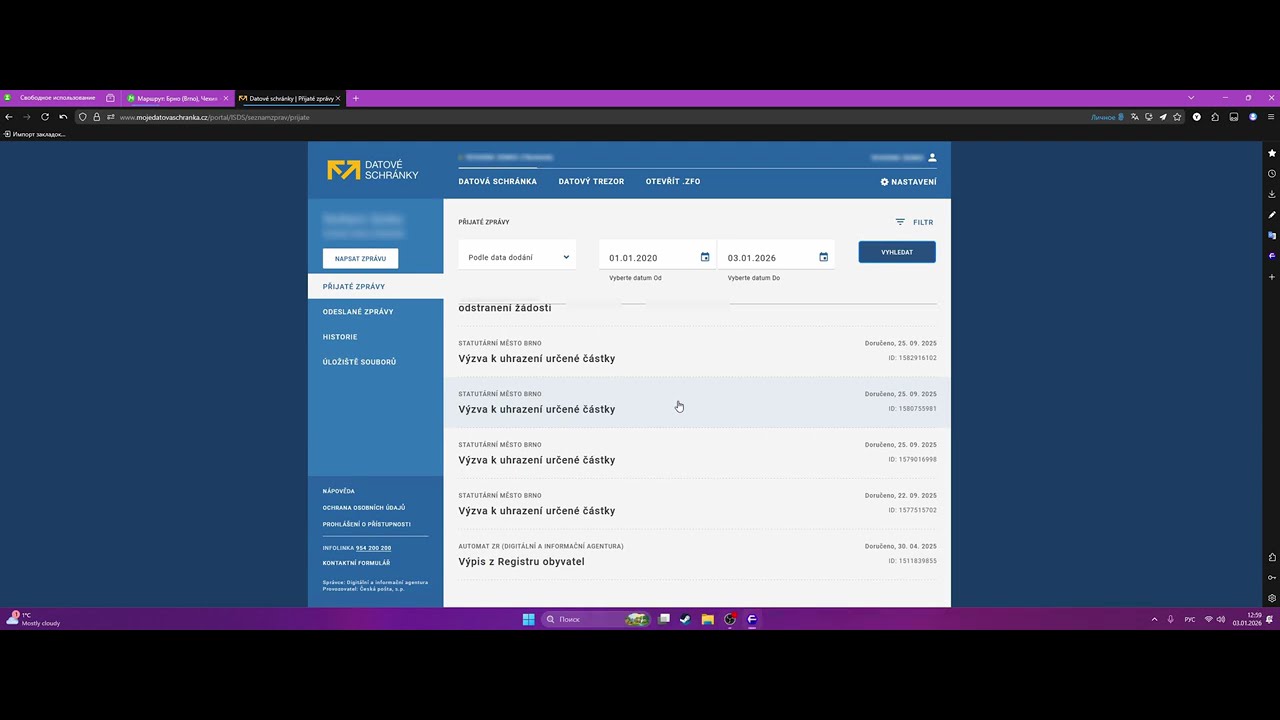The image size is (1280, 720).
Task: Open Windows Start menu
Action: pos(529,619)
